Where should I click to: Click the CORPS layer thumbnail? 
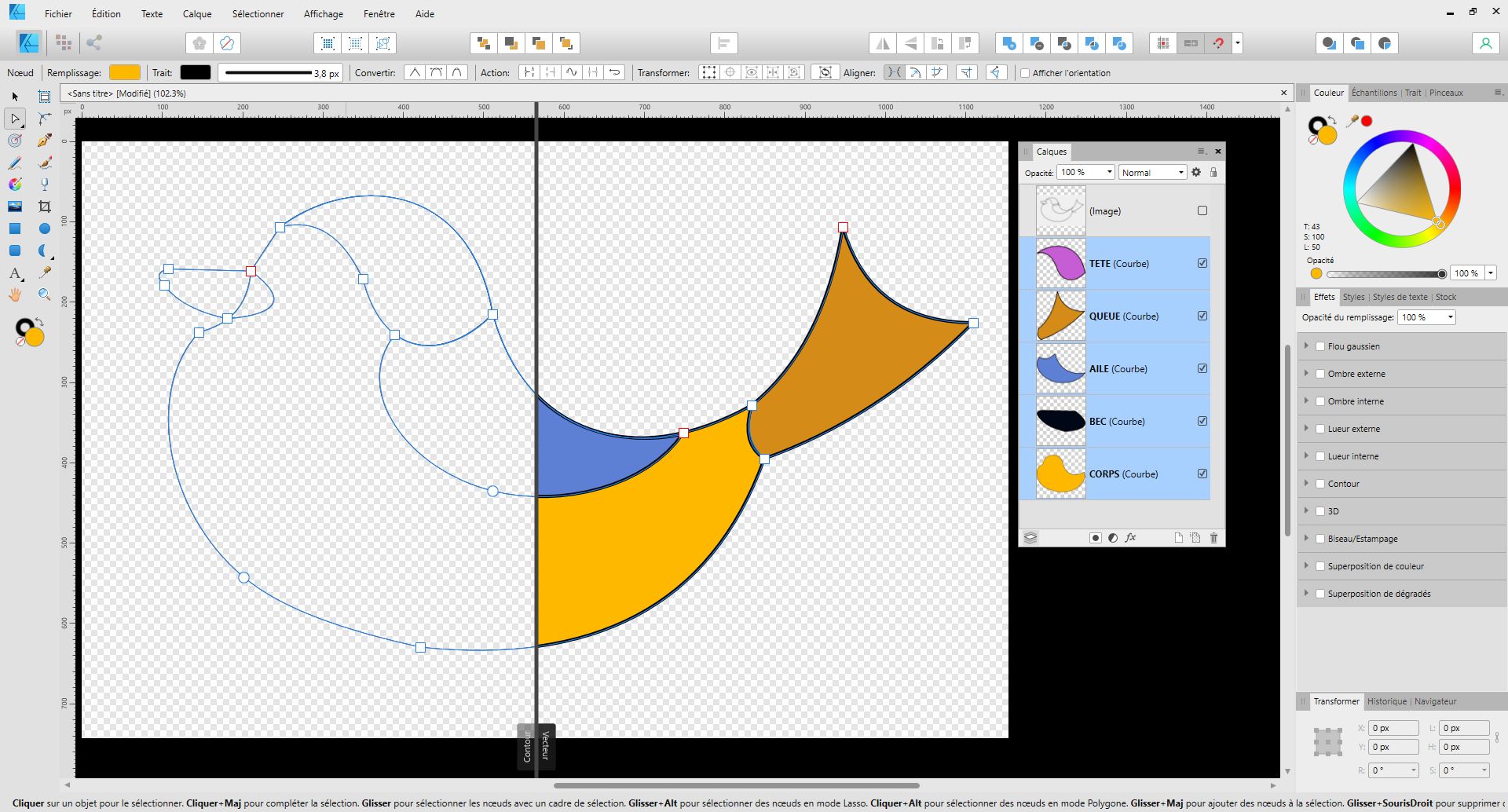coord(1060,474)
